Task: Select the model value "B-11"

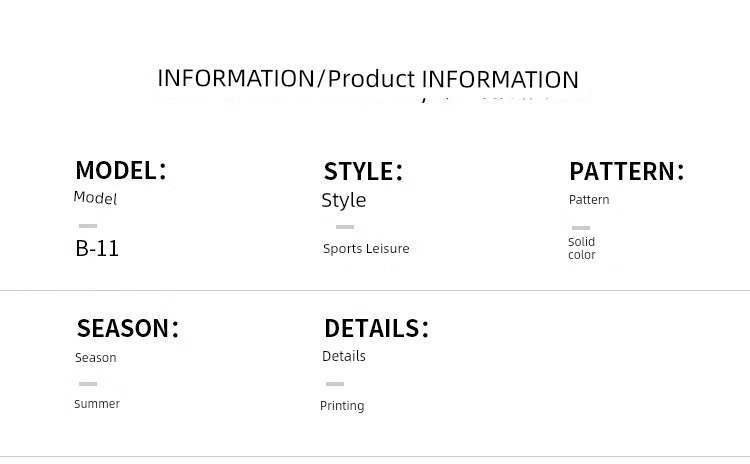Action: pos(97,249)
